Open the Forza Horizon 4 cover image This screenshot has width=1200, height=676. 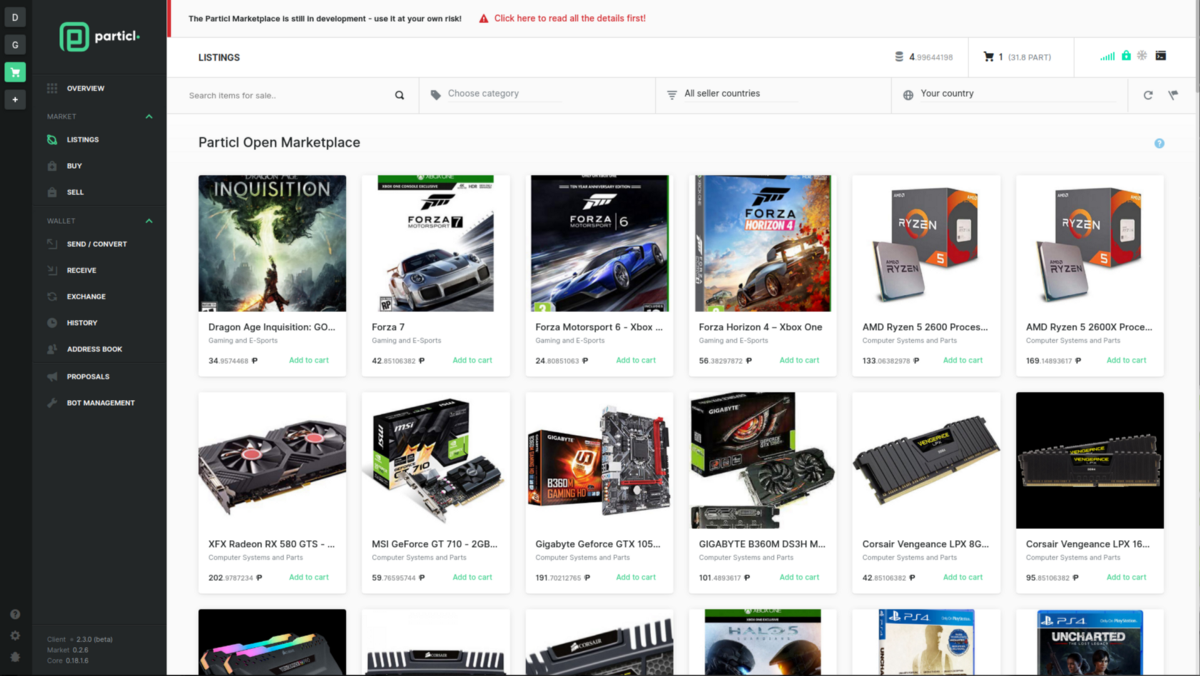click(x=763, y=243)
